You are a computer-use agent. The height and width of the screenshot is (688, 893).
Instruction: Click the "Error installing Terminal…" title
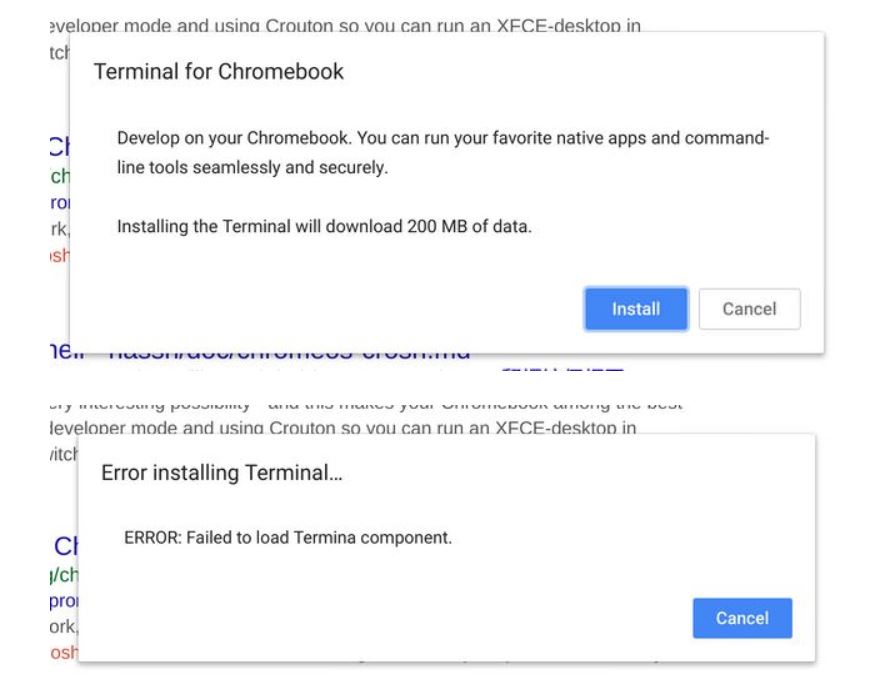(222, 472)
